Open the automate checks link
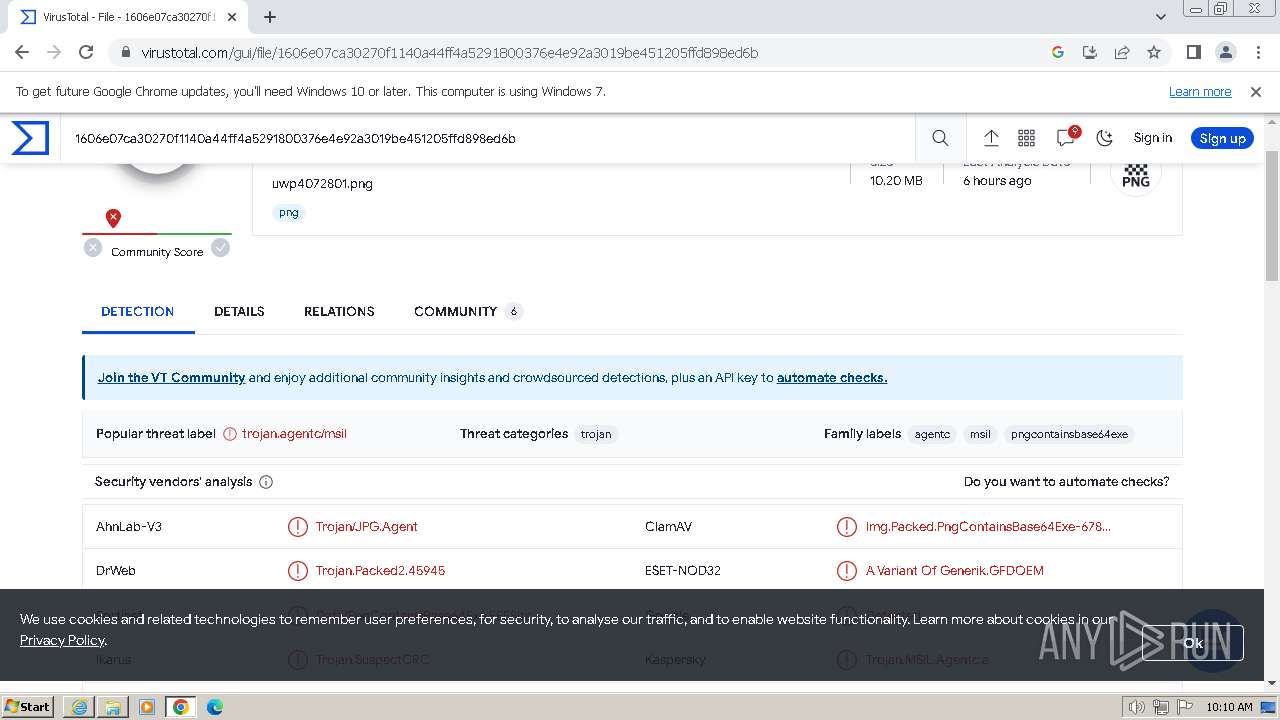This screenshot has width=1280, height=720. click(832, 378)
